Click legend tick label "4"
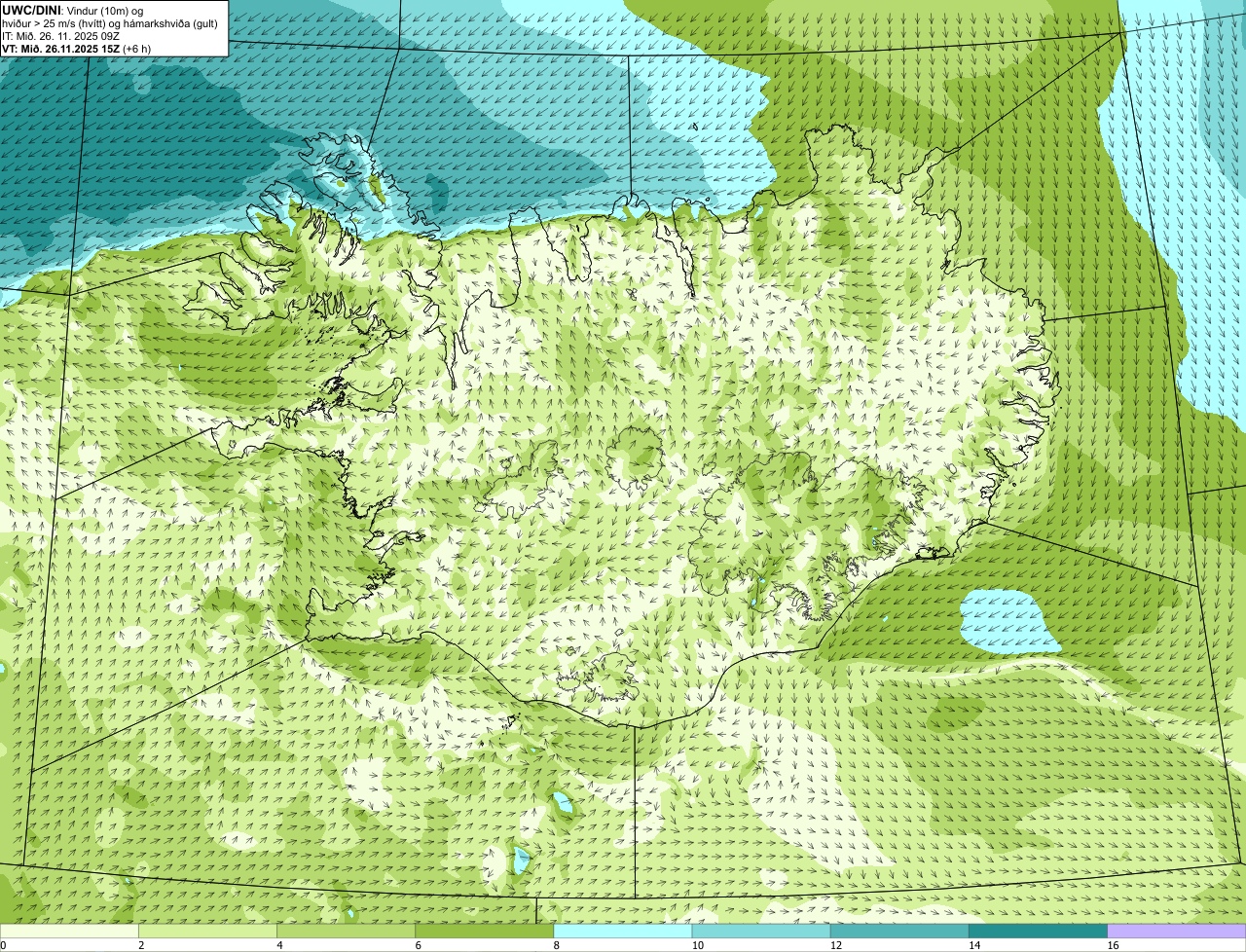Image resolution: width=1246 pixels, height=952 pixels. pyautogui.click(x=279, y=945)
